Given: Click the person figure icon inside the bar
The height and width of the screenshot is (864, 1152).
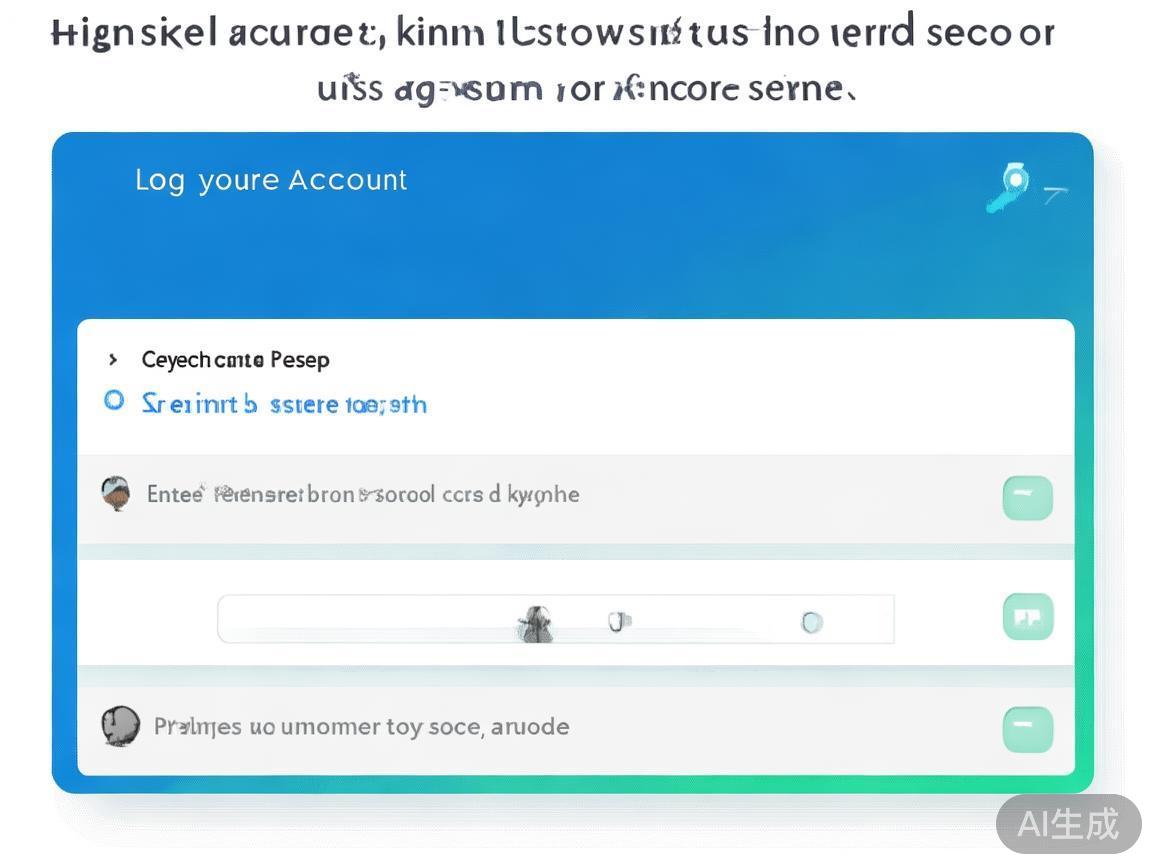Looking at the screenshot, I should coord(536,624).
